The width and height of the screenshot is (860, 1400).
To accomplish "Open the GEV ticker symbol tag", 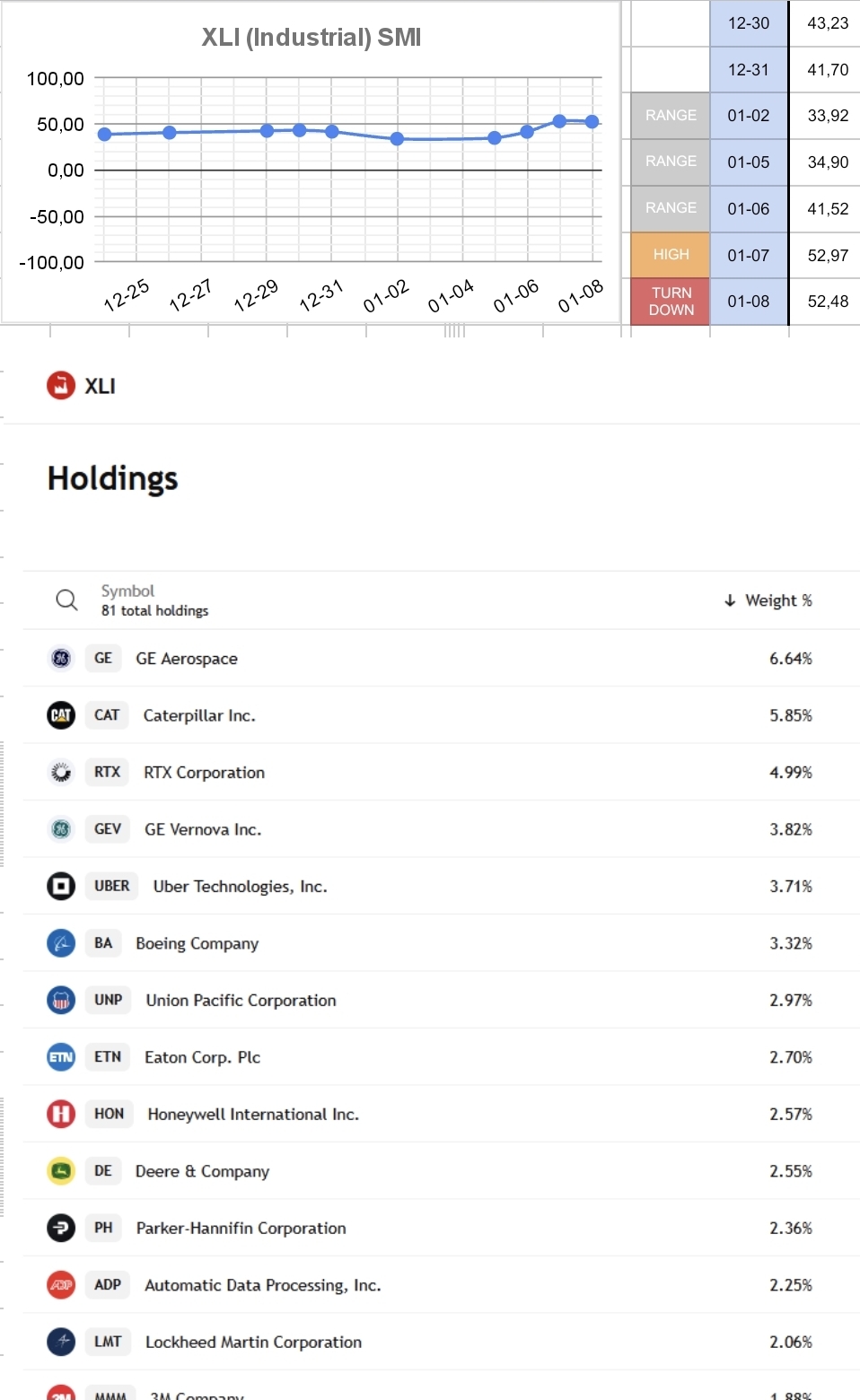I will pyautogui.click(x=108, y=829).
